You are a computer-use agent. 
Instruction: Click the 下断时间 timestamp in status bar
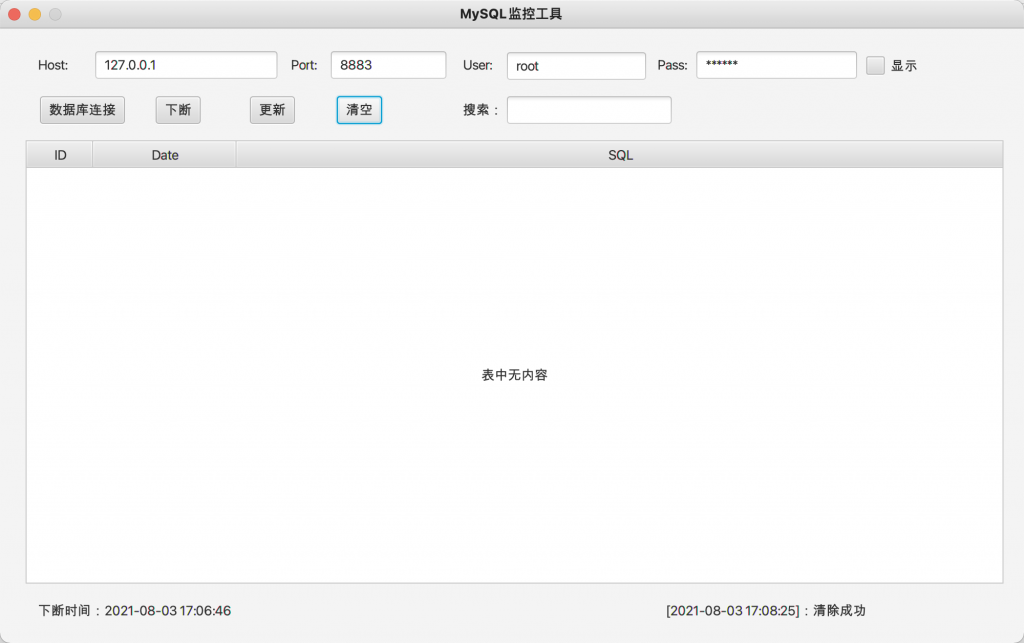pyautogui.click(x=134, y=610)
